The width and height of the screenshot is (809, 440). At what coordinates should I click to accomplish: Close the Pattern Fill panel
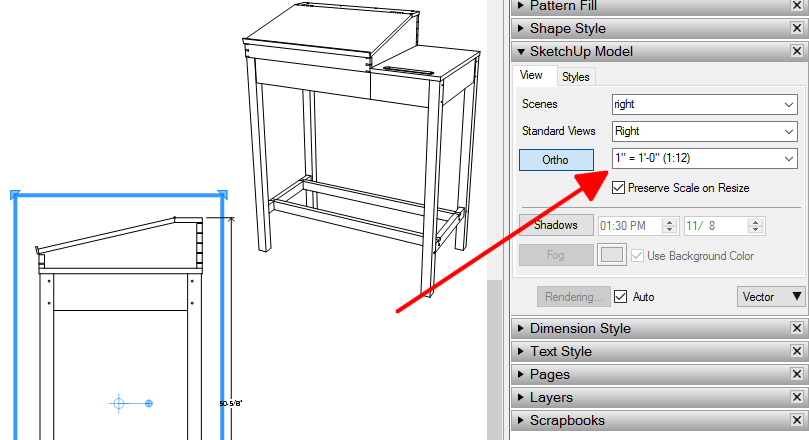[797, 6]
